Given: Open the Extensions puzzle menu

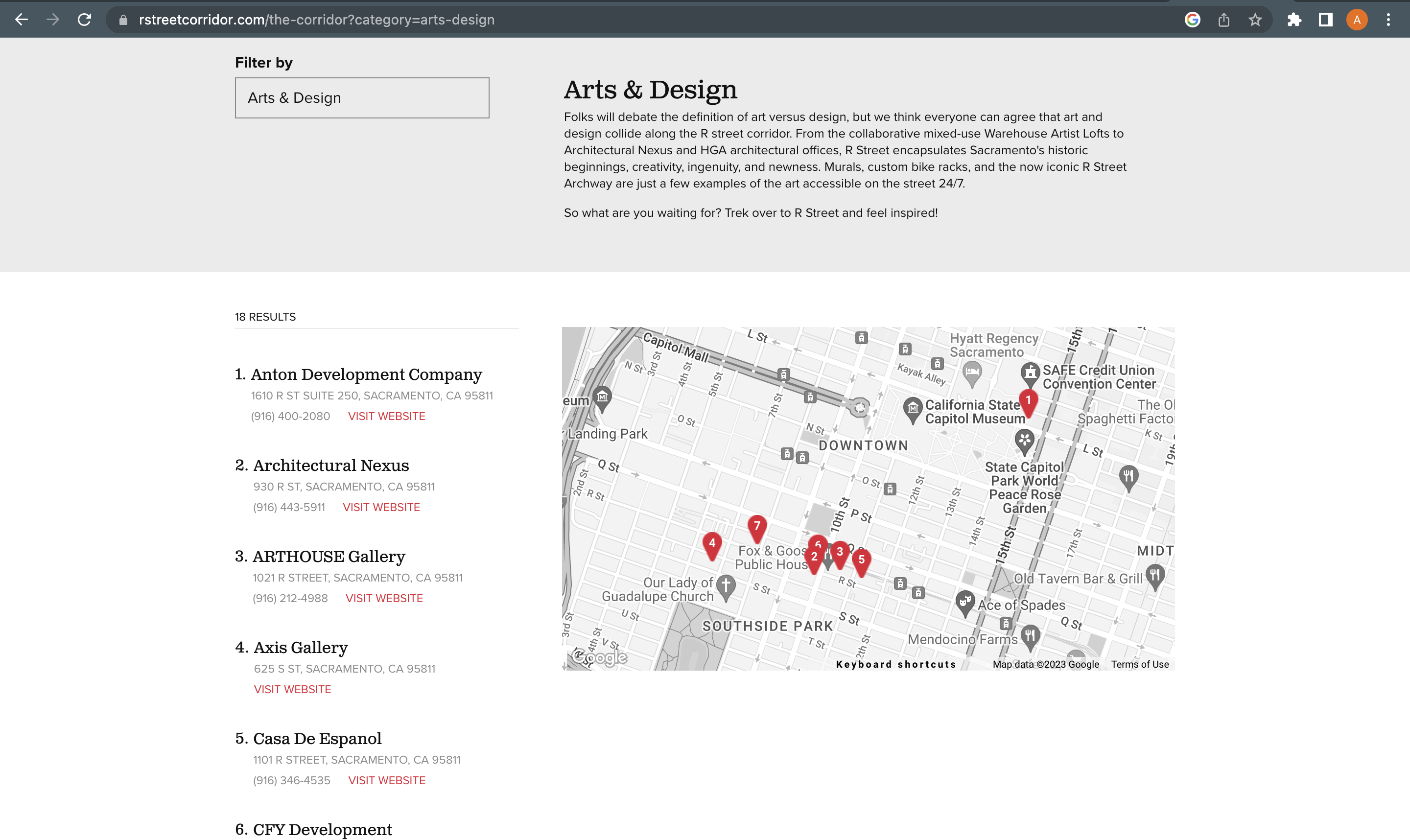Looking at the screenshot, I should click(x=1294, y=20).
